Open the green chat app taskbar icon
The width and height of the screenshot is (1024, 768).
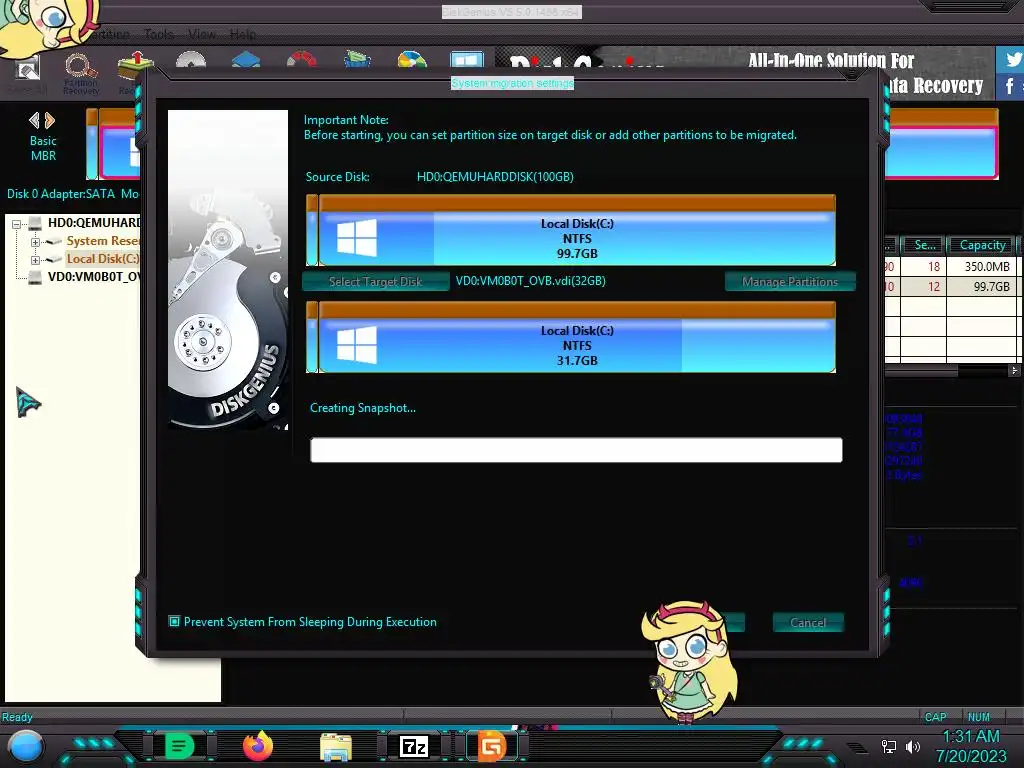coord(179,746)
